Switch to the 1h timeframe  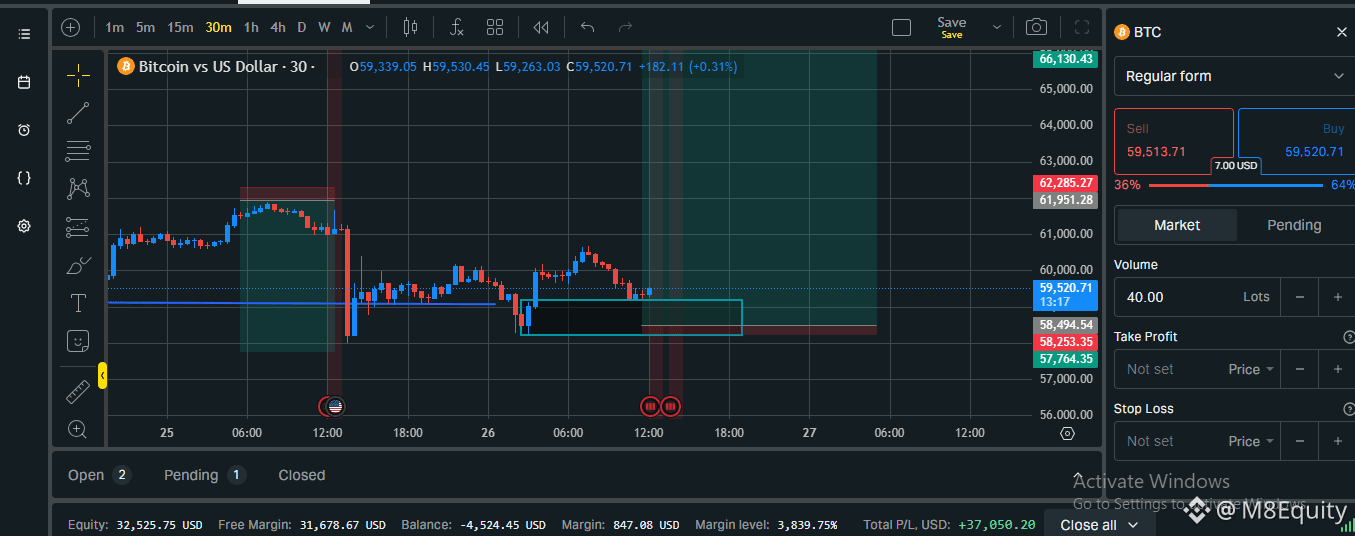(x=251, y=27)
